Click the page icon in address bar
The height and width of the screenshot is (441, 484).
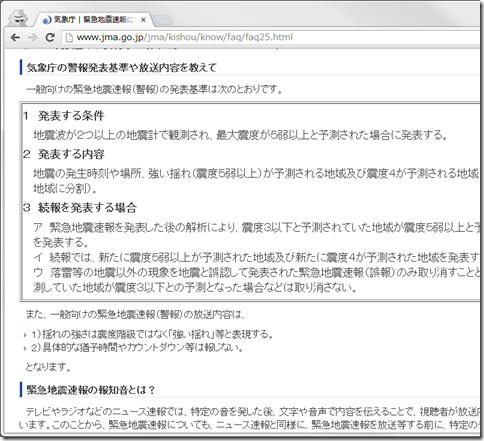click(x=69, y=37)
